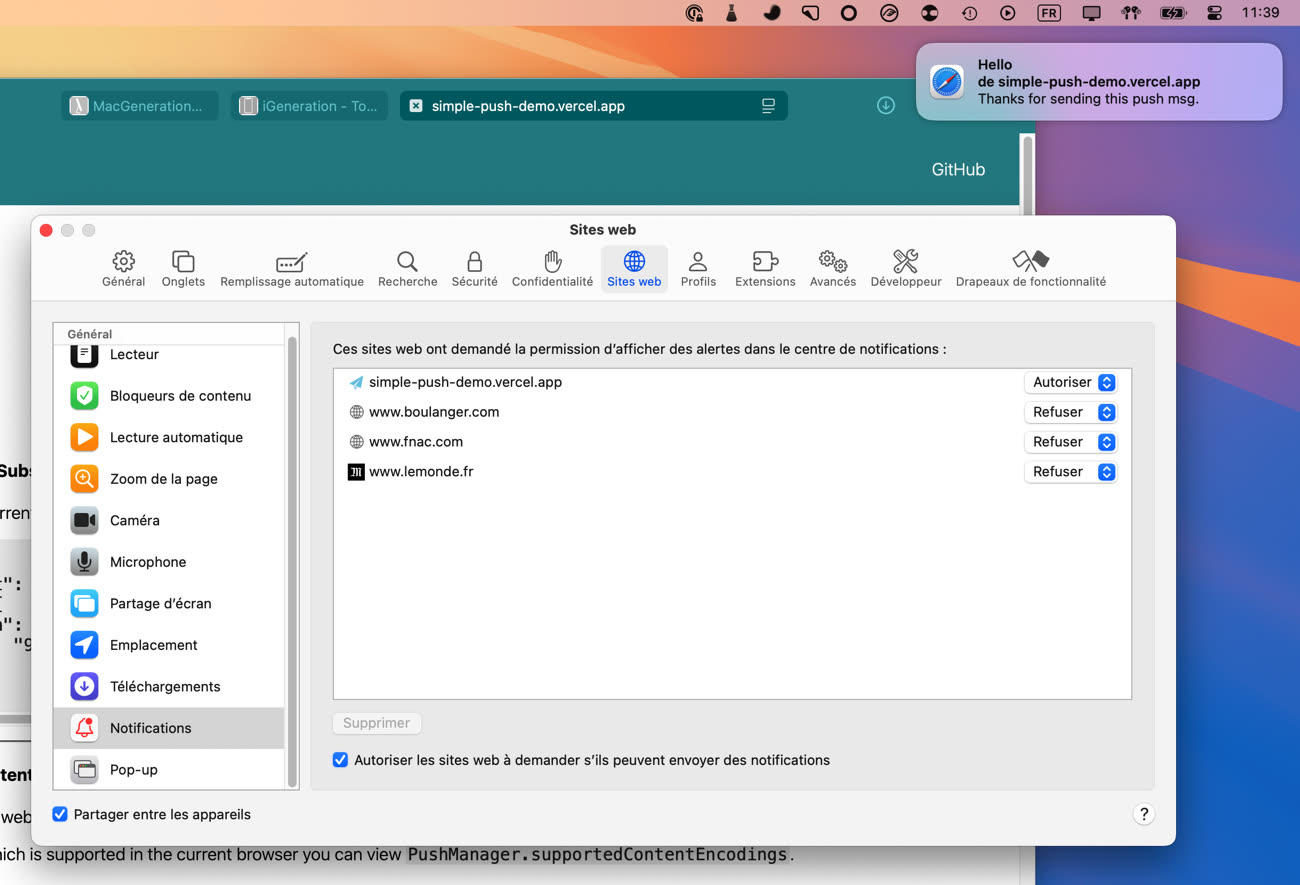
Task: Open FR input source menu
Action: pos(1049,13)
